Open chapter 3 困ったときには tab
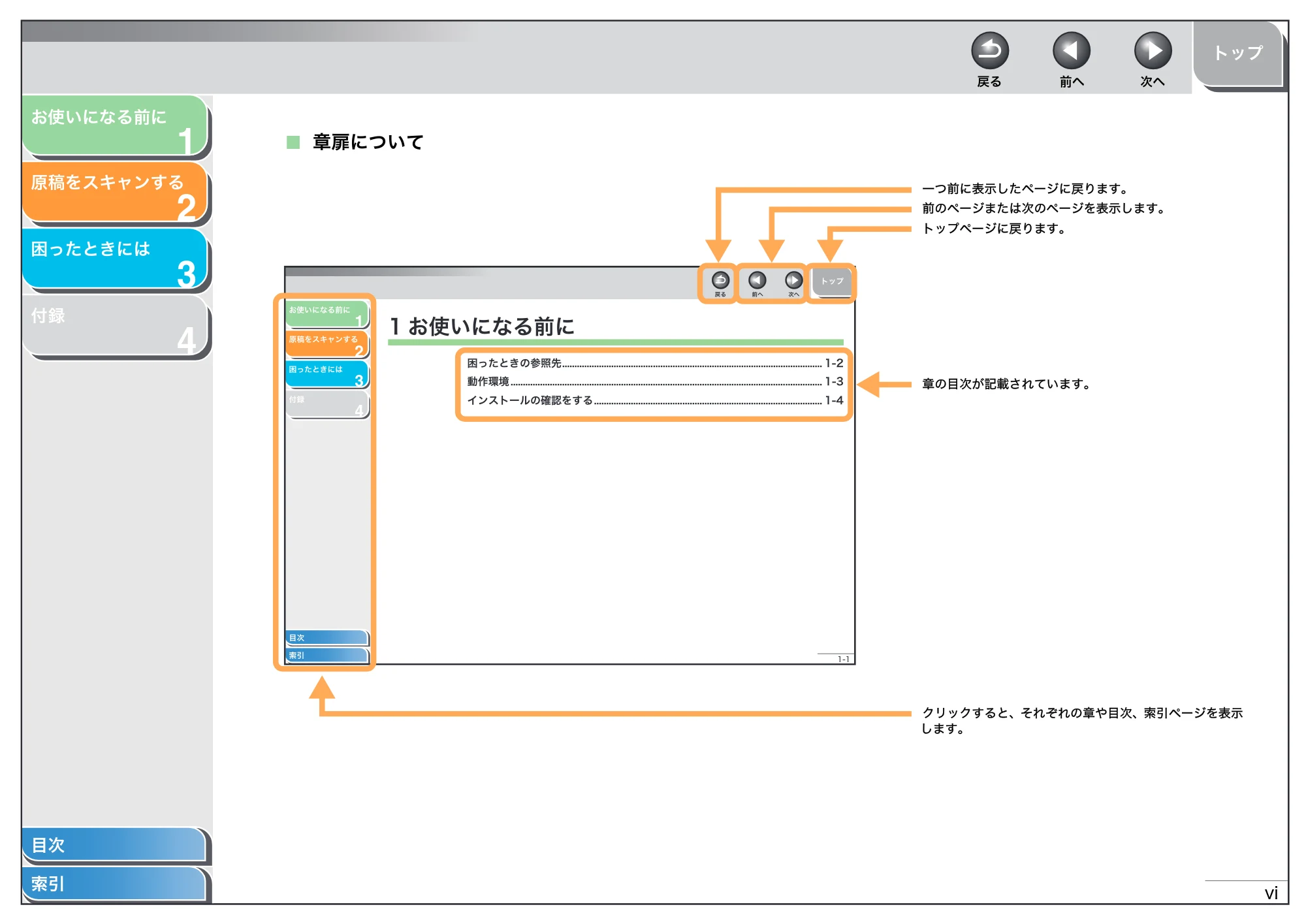Viewport: 1306px width, 924px height. point(115,258)
